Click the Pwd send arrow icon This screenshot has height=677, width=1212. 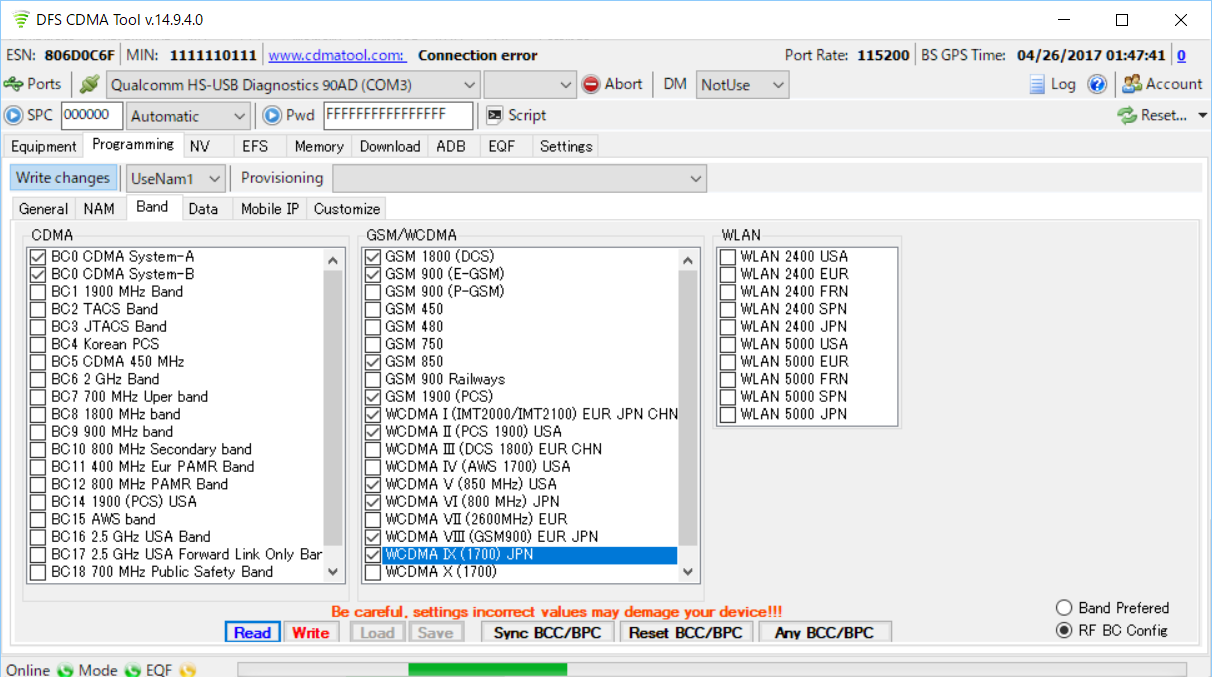pos(272,115)
